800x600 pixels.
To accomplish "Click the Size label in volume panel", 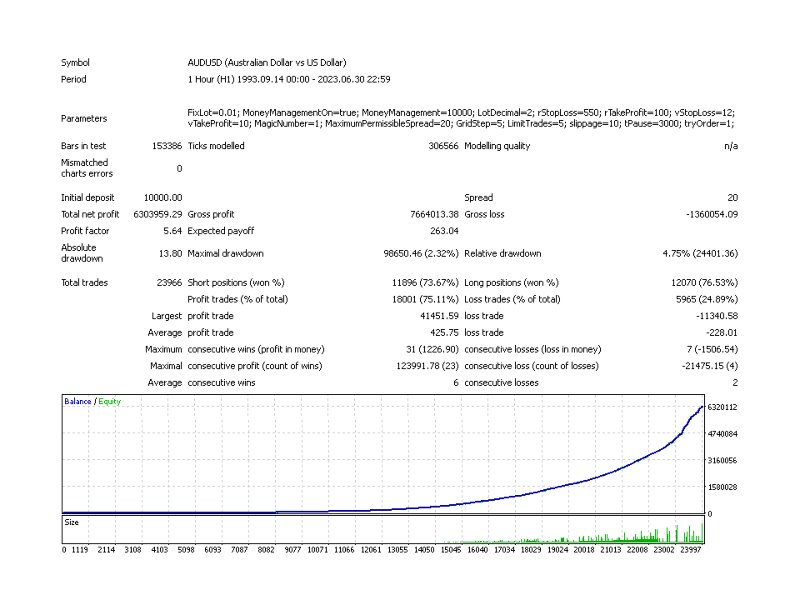I will tap(71, 522).
